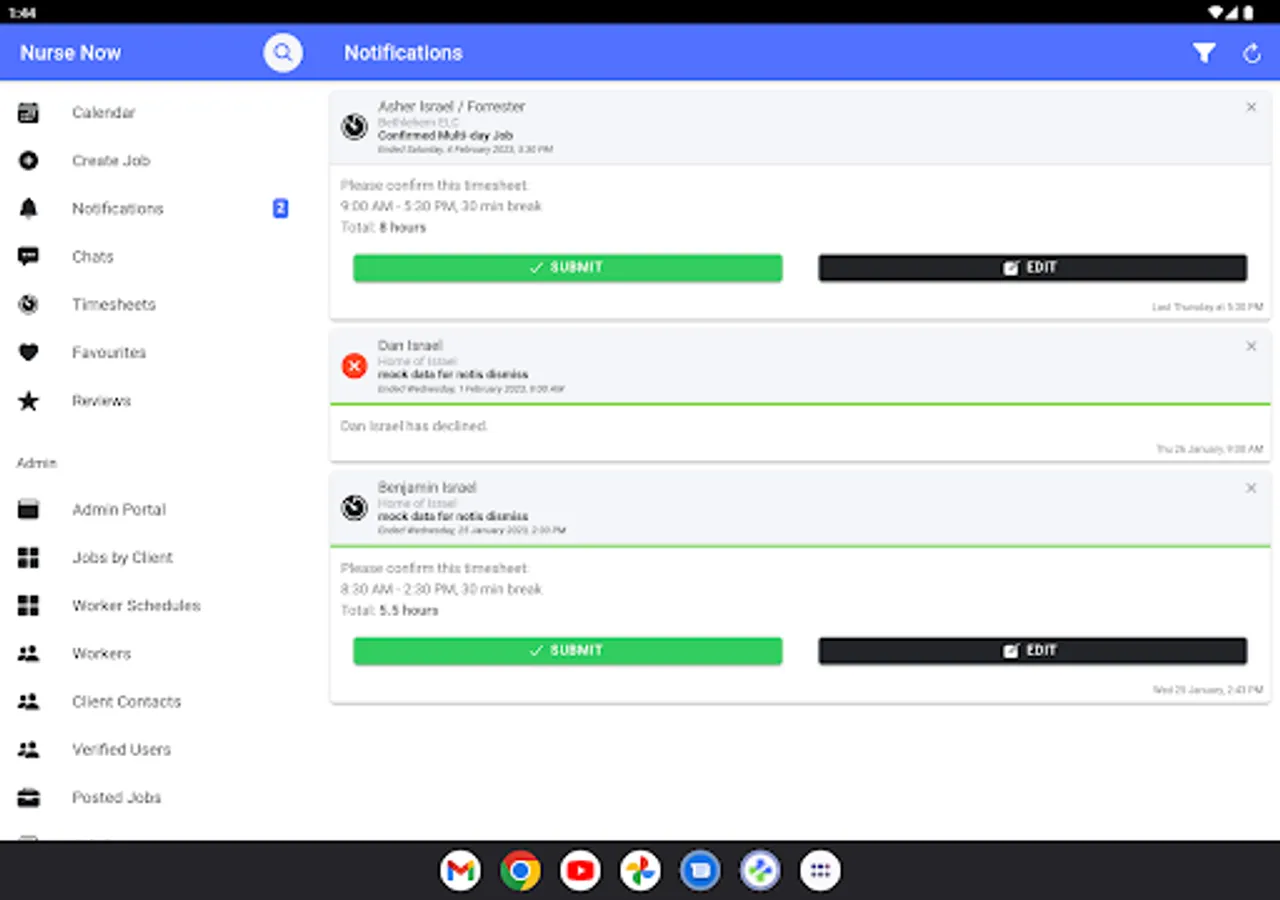This screenshot has height=900, width=1280.
Task: Click the Client Contacts people icon
Action: pyautogui.click(x=28, y=702)
